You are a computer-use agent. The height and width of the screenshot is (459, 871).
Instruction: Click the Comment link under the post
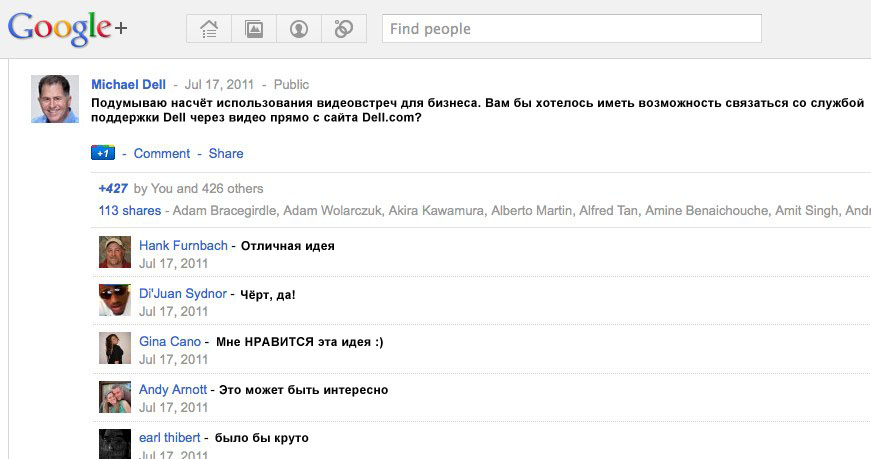tap(162, 153)
